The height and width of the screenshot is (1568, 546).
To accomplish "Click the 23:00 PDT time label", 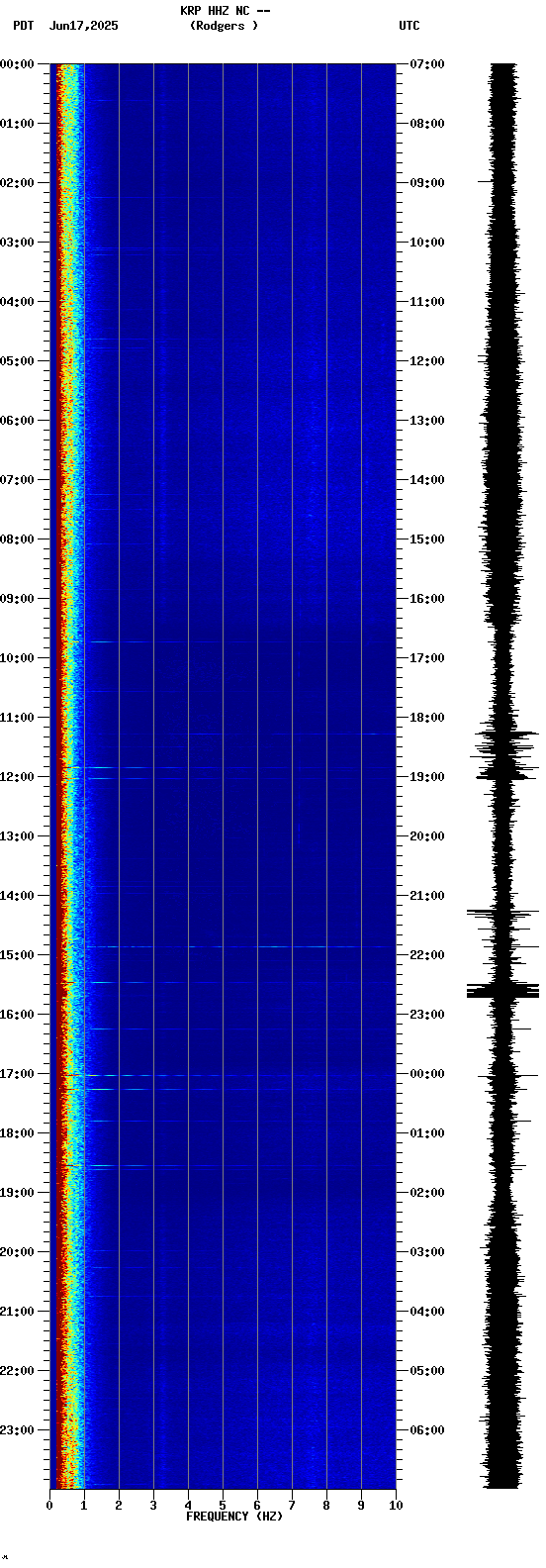I will [x=18, y=1430].
